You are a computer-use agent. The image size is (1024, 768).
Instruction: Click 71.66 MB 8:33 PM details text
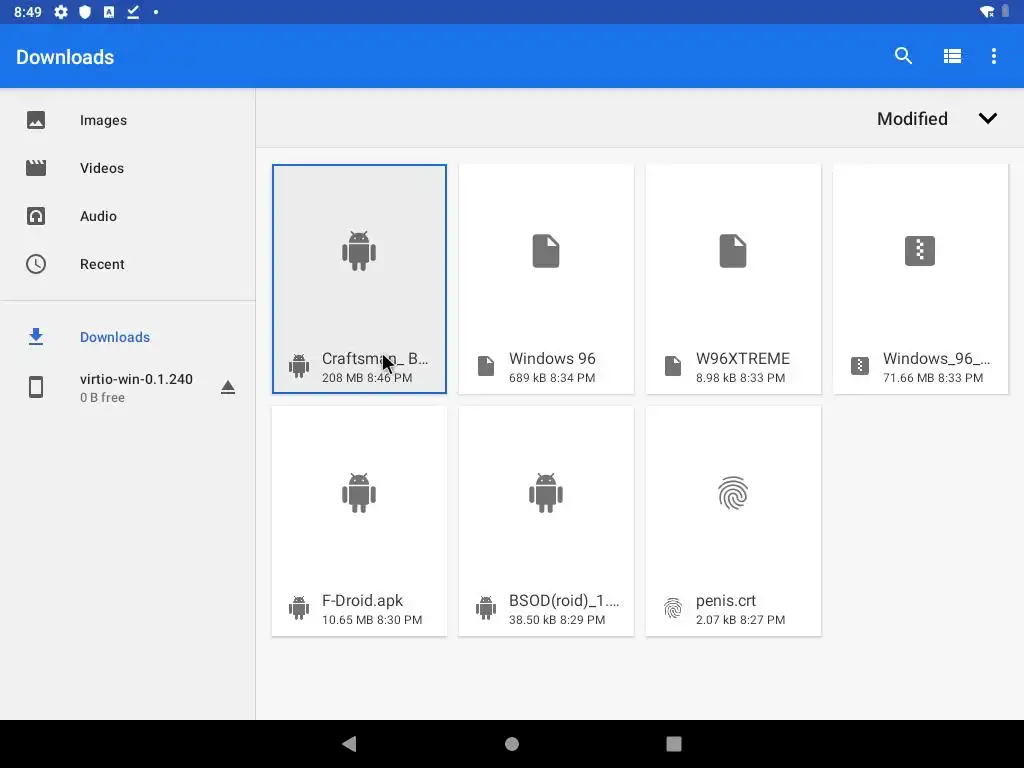click(x=933, y=377)
